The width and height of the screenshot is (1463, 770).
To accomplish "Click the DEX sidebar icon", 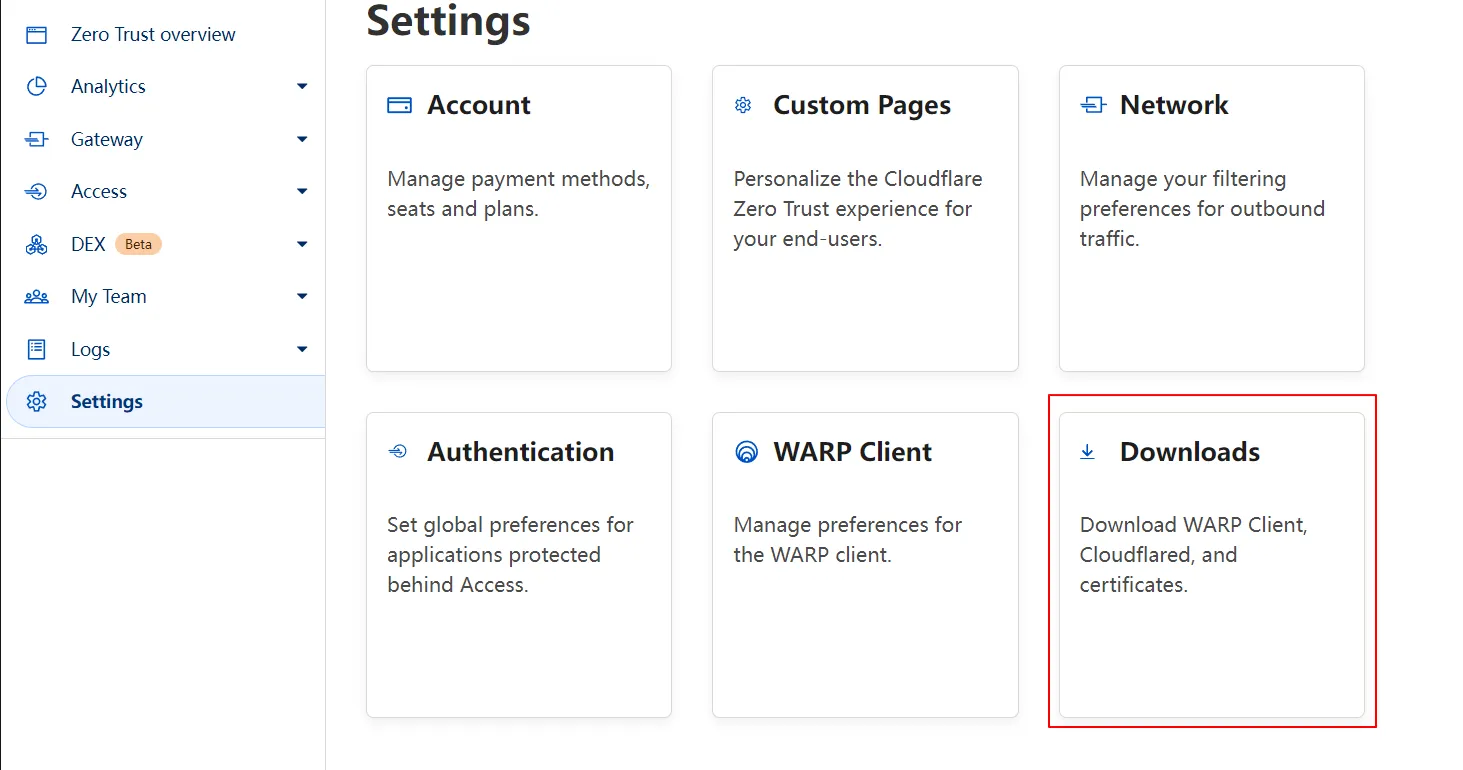I will (37, 245).
